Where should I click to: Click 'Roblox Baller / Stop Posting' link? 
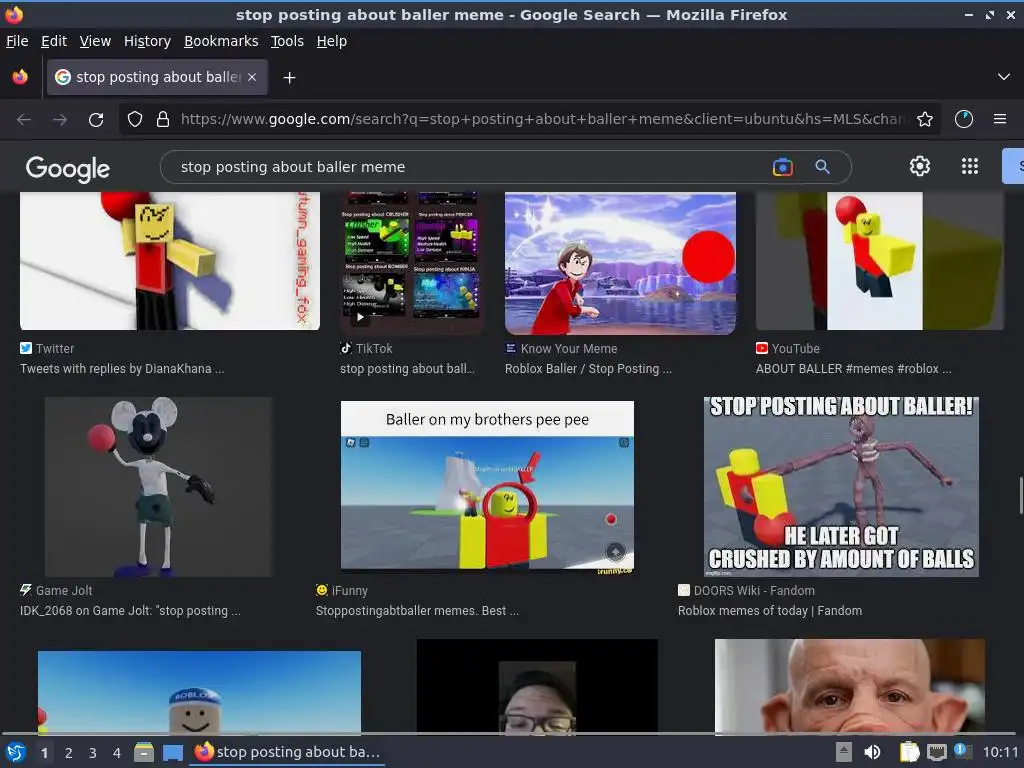tap(588, 368)
